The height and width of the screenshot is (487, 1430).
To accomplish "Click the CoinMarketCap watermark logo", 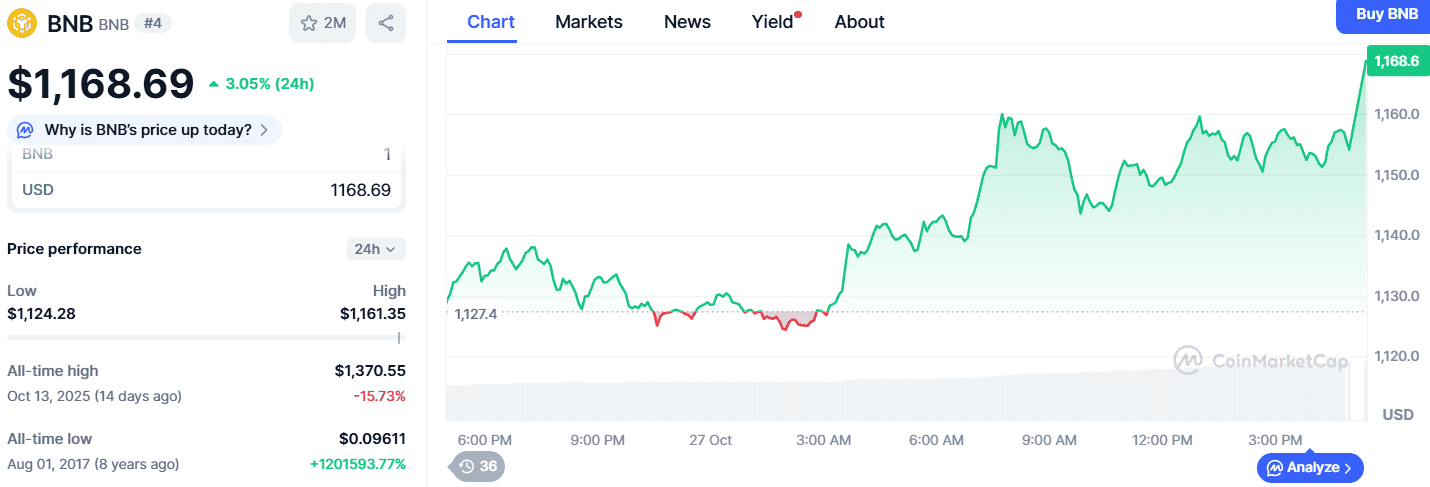I will click(1188, 360).
